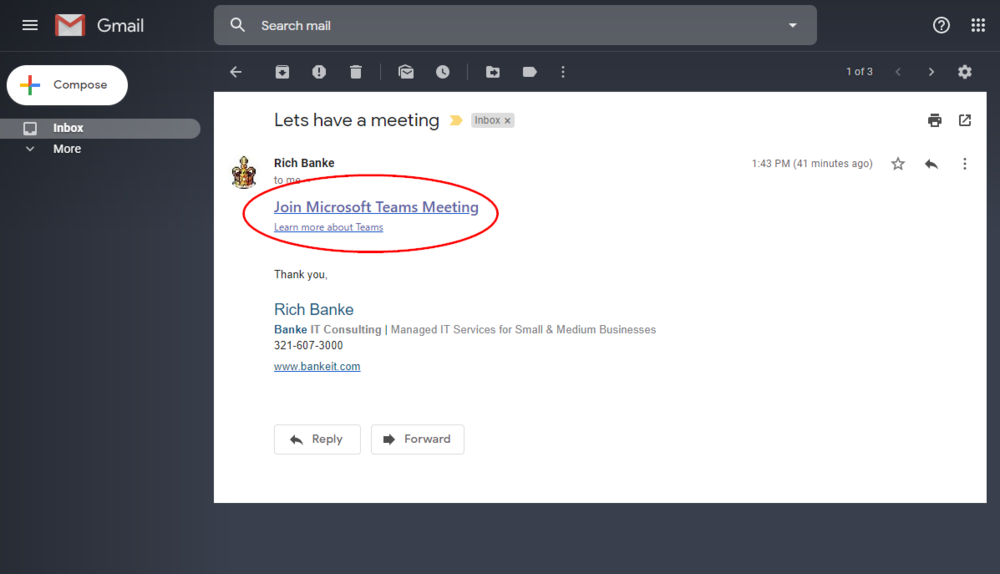The image size is (1000, 574).
Task: Open the Move to folder icon
Action: pyautogui.click(x=492, y=72)
